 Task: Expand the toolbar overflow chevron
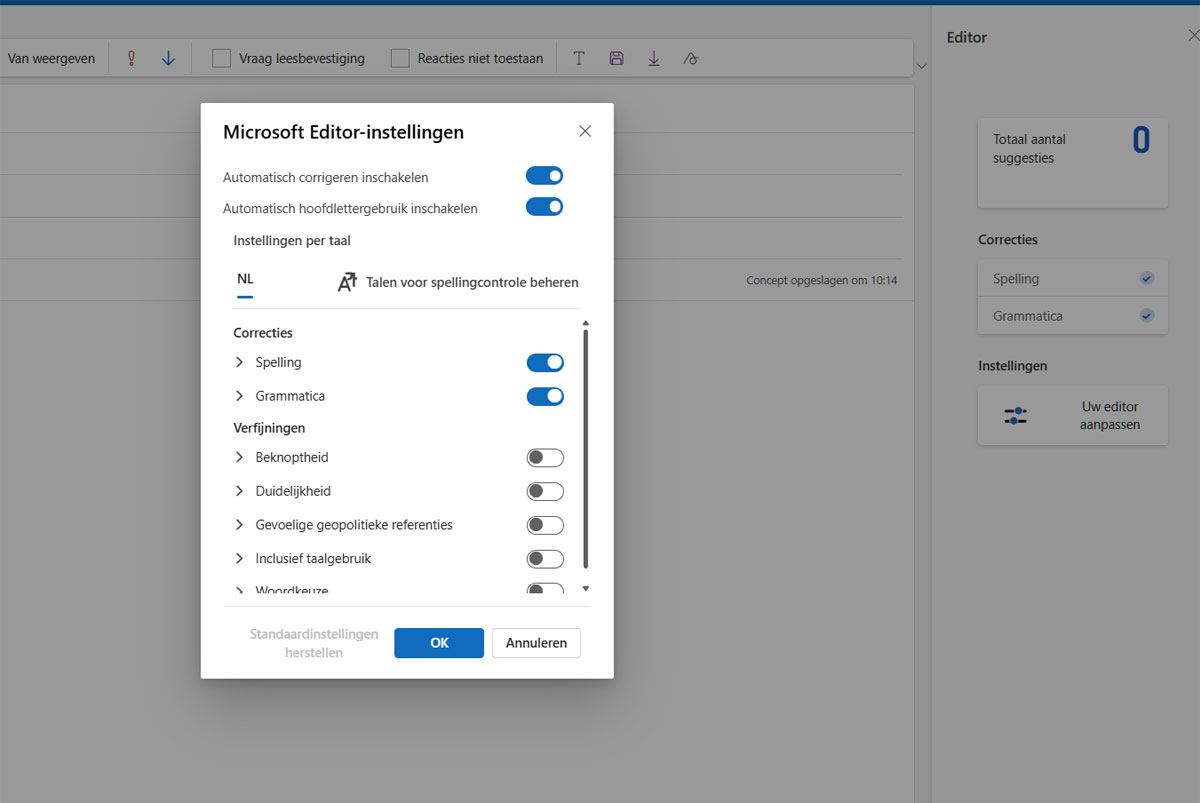click(x=922, y=66)
